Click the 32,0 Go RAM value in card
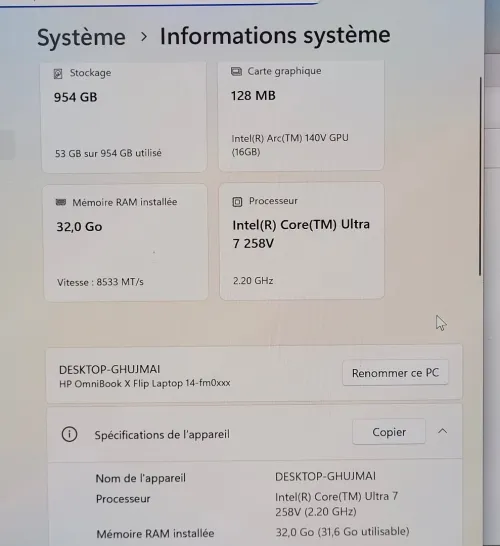The height and width of the screenshot is (546, 500). point(79,227)
